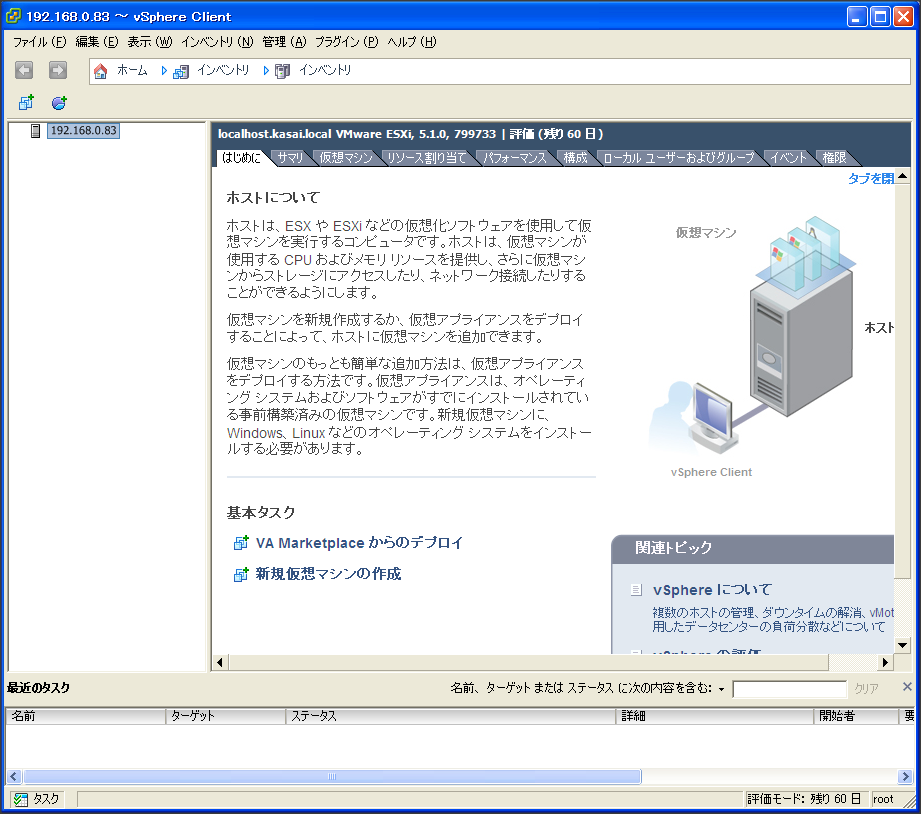Select host 192.168.0.83 in inventory tree
The height and width of the screenshot is (814, 921).
pos(83,130)
